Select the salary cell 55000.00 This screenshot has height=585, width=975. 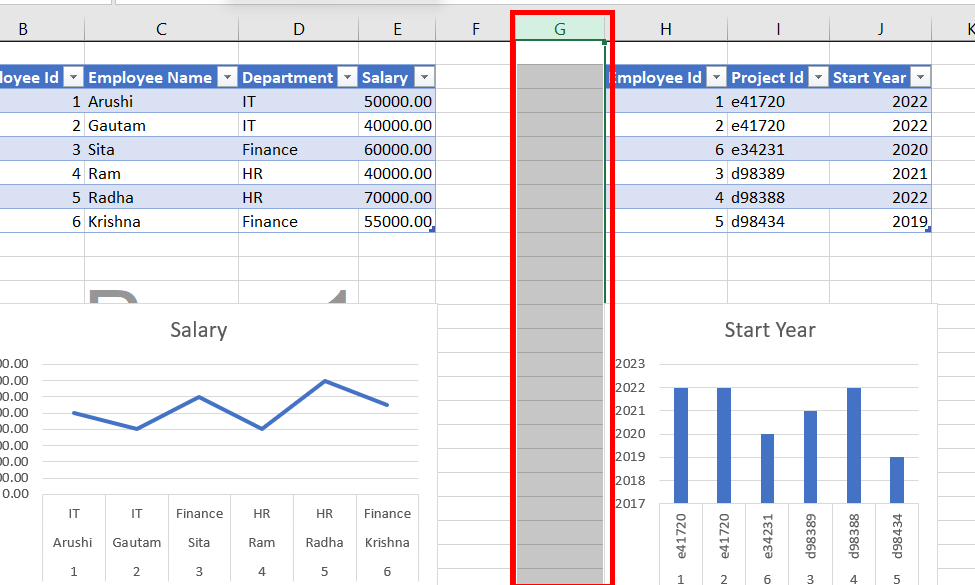[x=397, y=221]
